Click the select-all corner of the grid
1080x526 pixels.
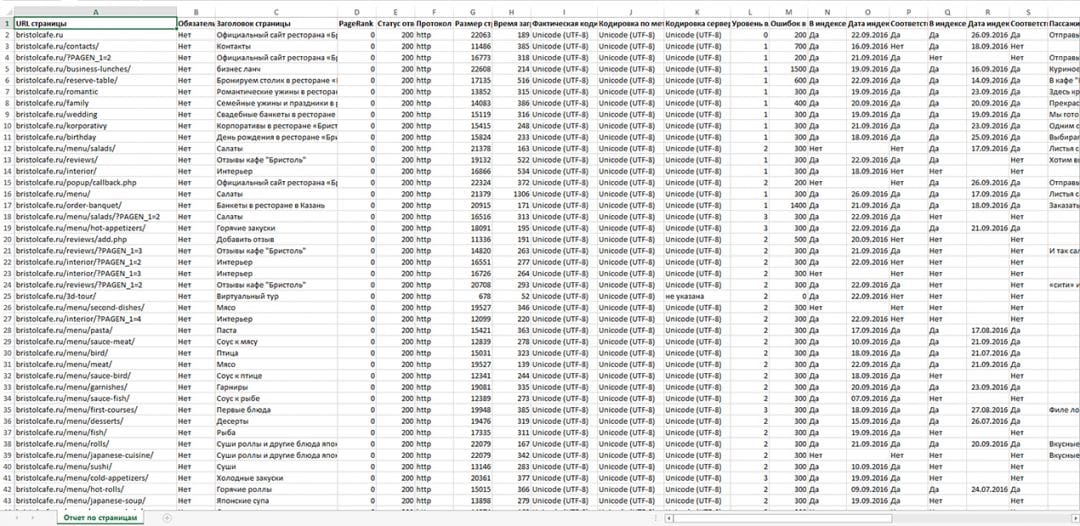pos(7,12)
